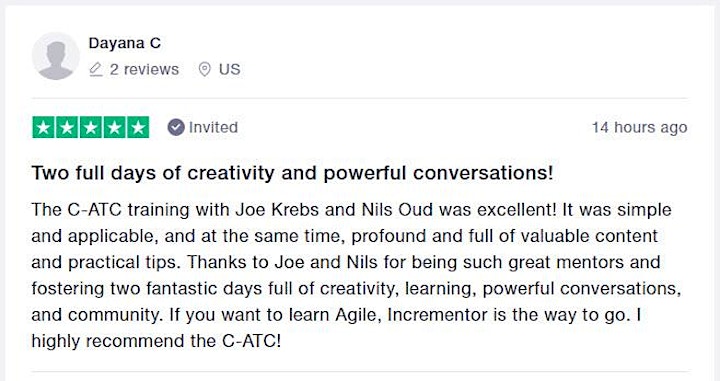Click the 14 hours ago timestamp
720x381 pixels.
click(x=639, y=127)
